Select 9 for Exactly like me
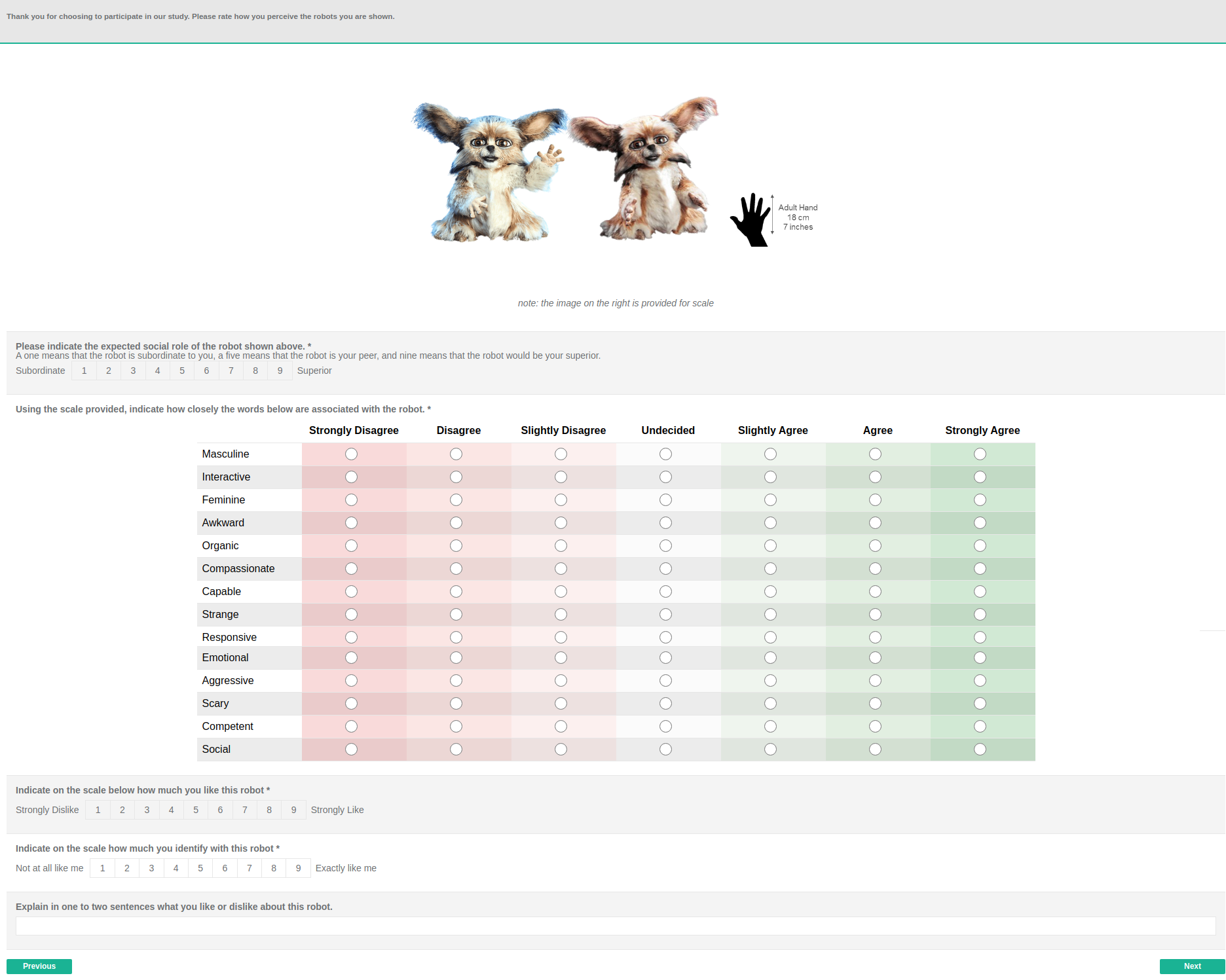The width and height of the screenshot is (1226, 980). click(298, 868)
